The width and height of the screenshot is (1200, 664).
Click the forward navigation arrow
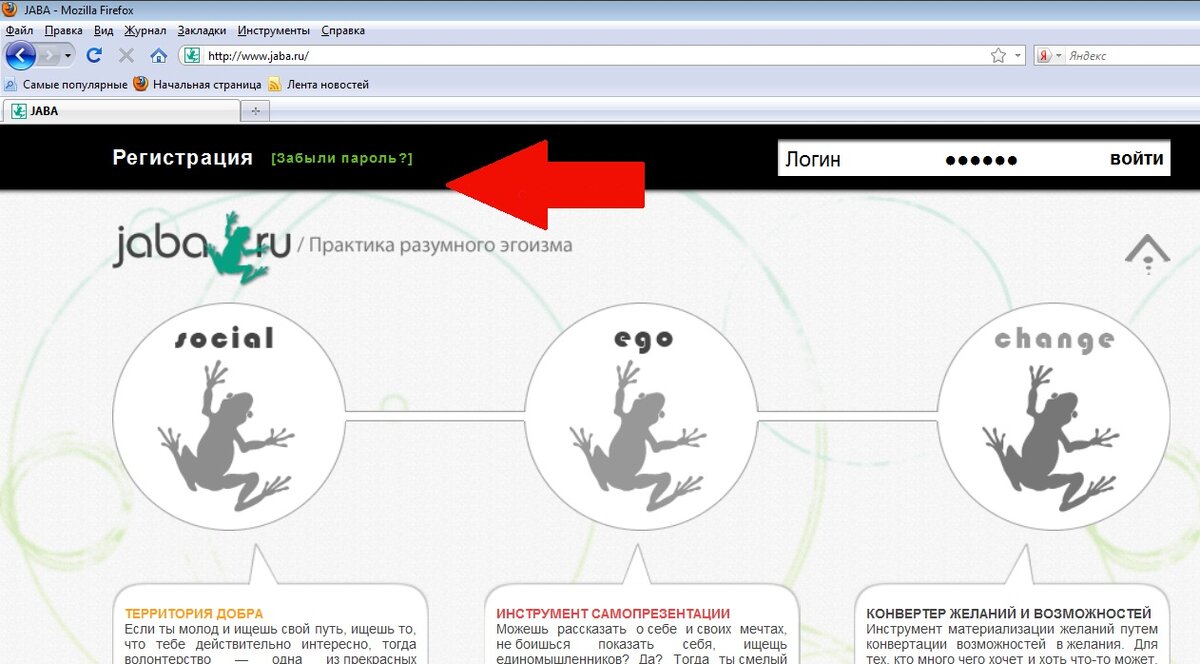click(x=50, y=55)
